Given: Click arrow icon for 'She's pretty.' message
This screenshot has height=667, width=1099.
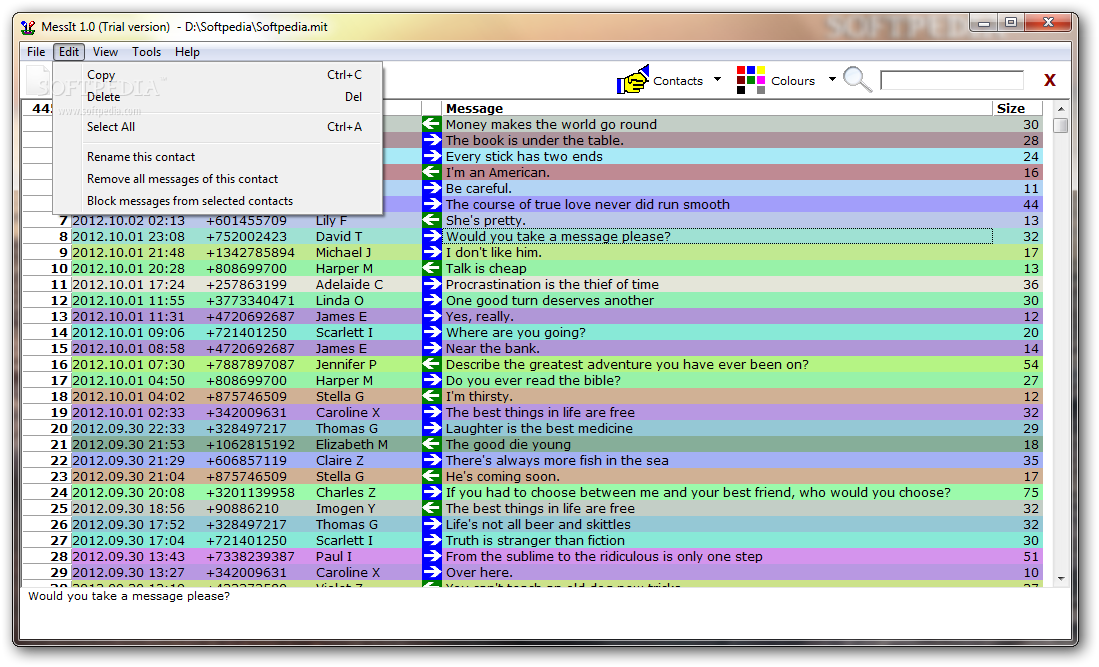Looking at the screenshot, I should coord(432,220).
